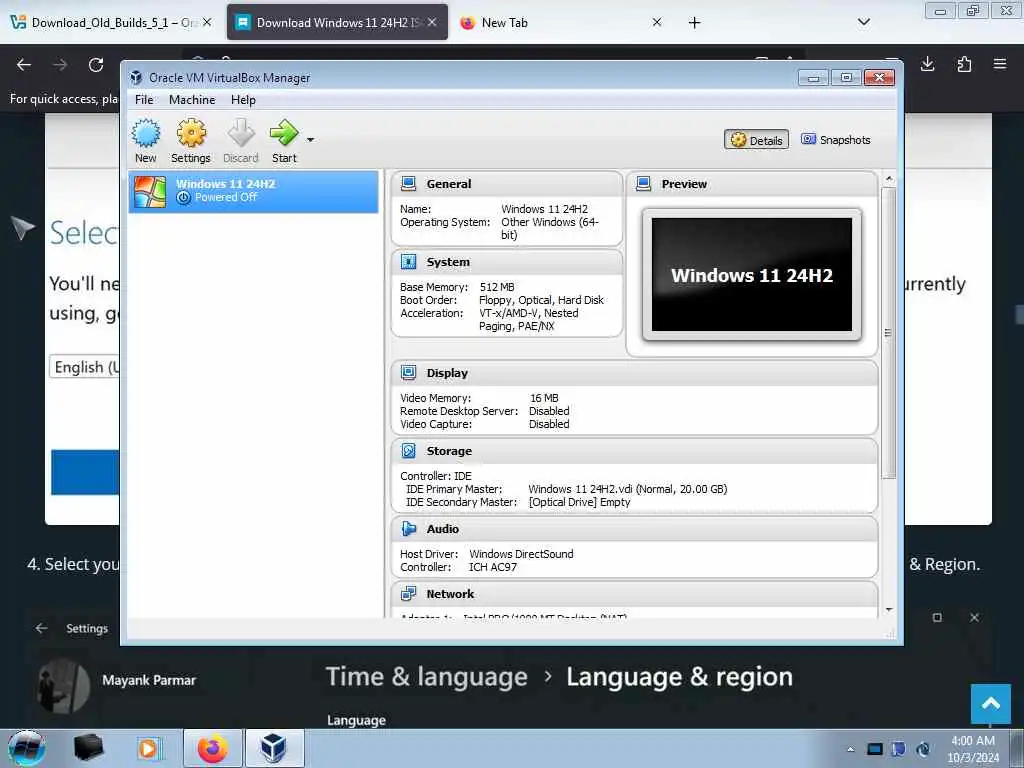Open the Network section header

[x=634, y=594]
